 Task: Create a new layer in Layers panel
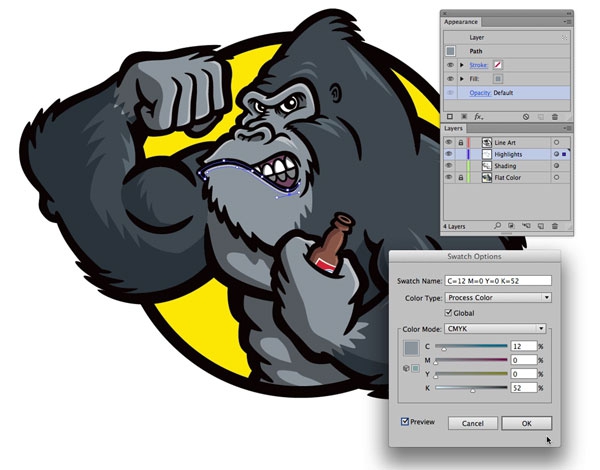point(539,227)
